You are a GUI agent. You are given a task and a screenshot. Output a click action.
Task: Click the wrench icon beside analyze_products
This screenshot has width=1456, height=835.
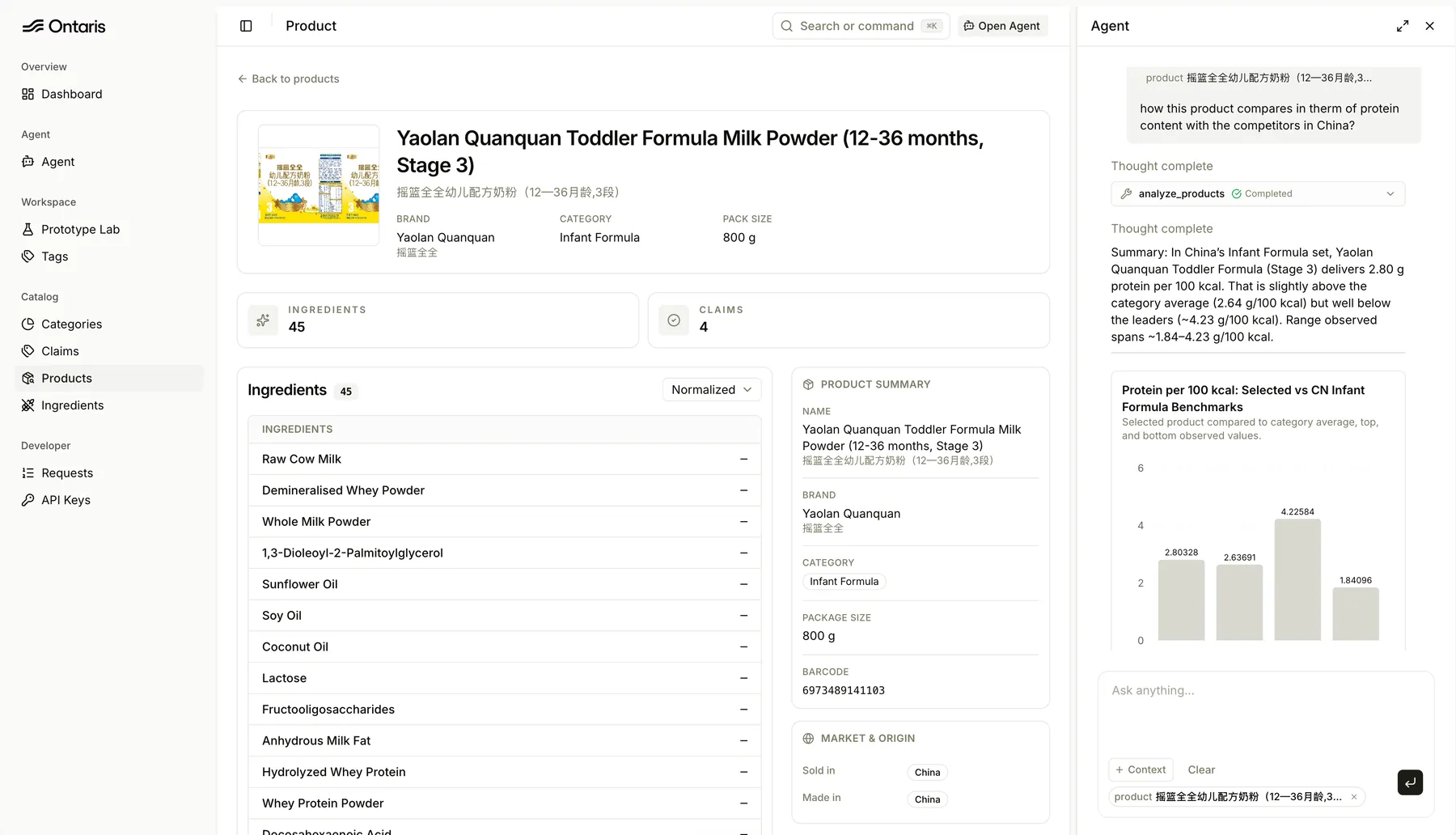[x=1126, y=193]
